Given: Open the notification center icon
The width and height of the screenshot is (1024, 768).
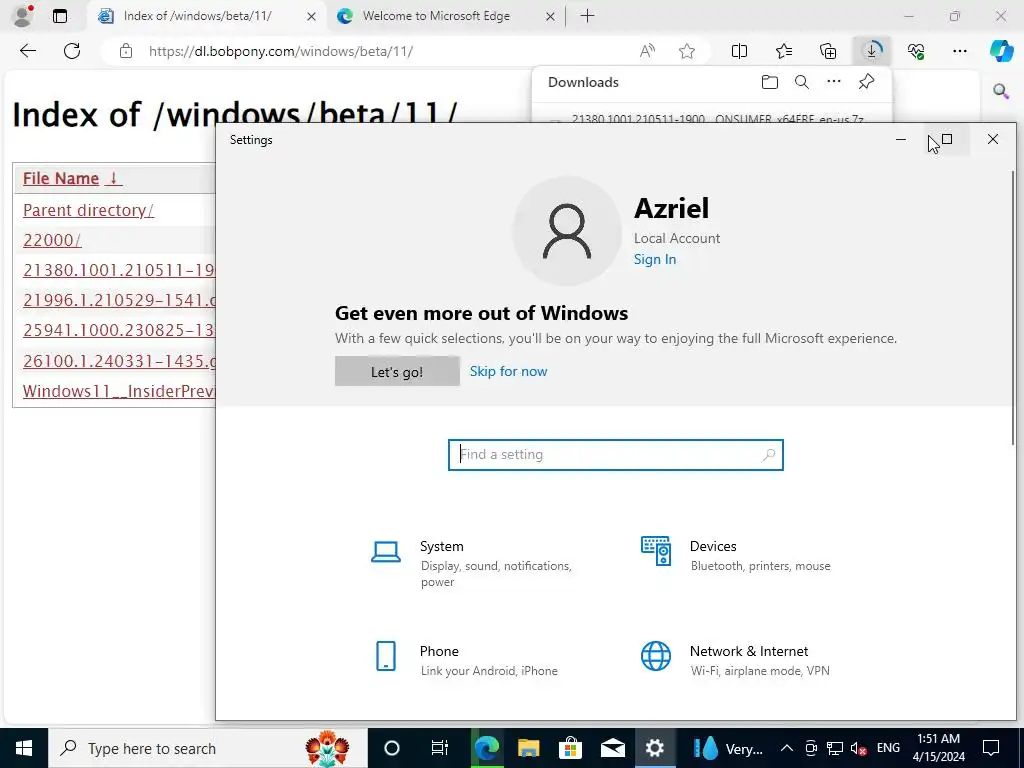Looking at the screenshot, I should pyautogui.click(x=991, y=748).
